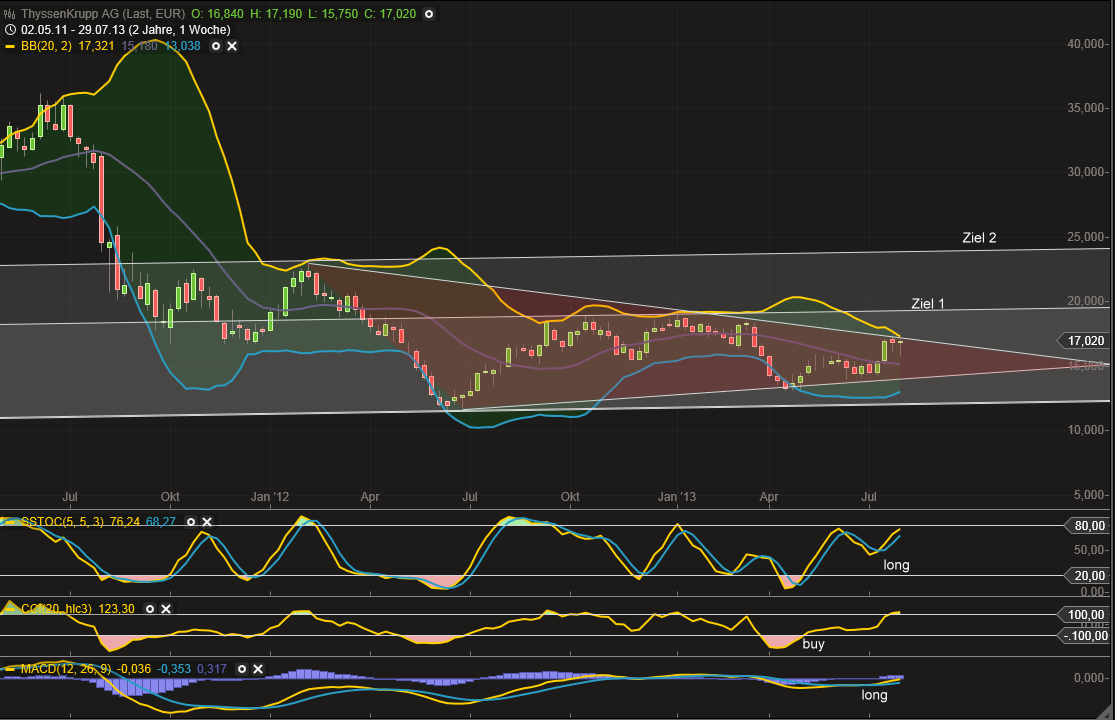
Task: Remove the SSTOC indicator panel
Action: point(207,522)
